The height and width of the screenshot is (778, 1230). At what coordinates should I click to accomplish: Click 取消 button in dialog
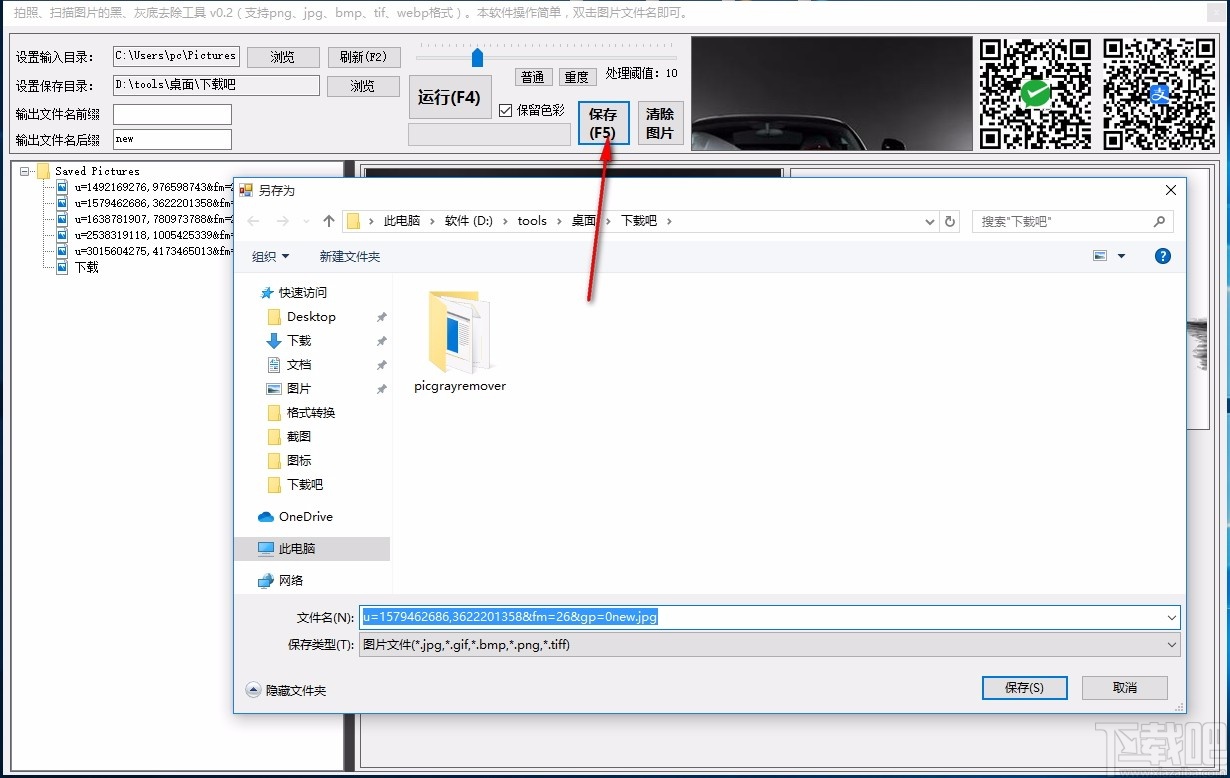point(1125,688)
